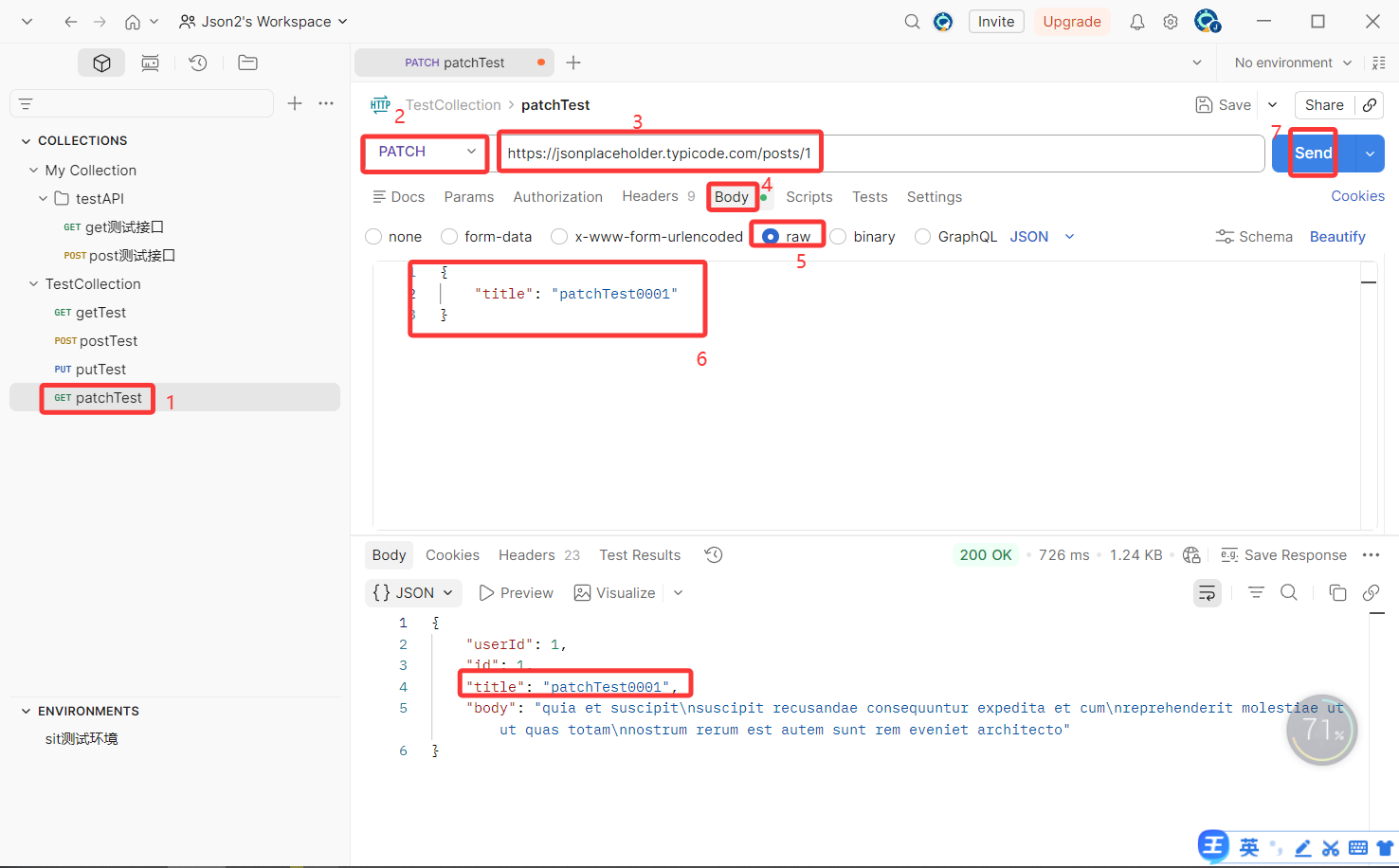Open the settings gear icon
The height and width of the screenshot is (868, 1399).
coord(1171,21)
